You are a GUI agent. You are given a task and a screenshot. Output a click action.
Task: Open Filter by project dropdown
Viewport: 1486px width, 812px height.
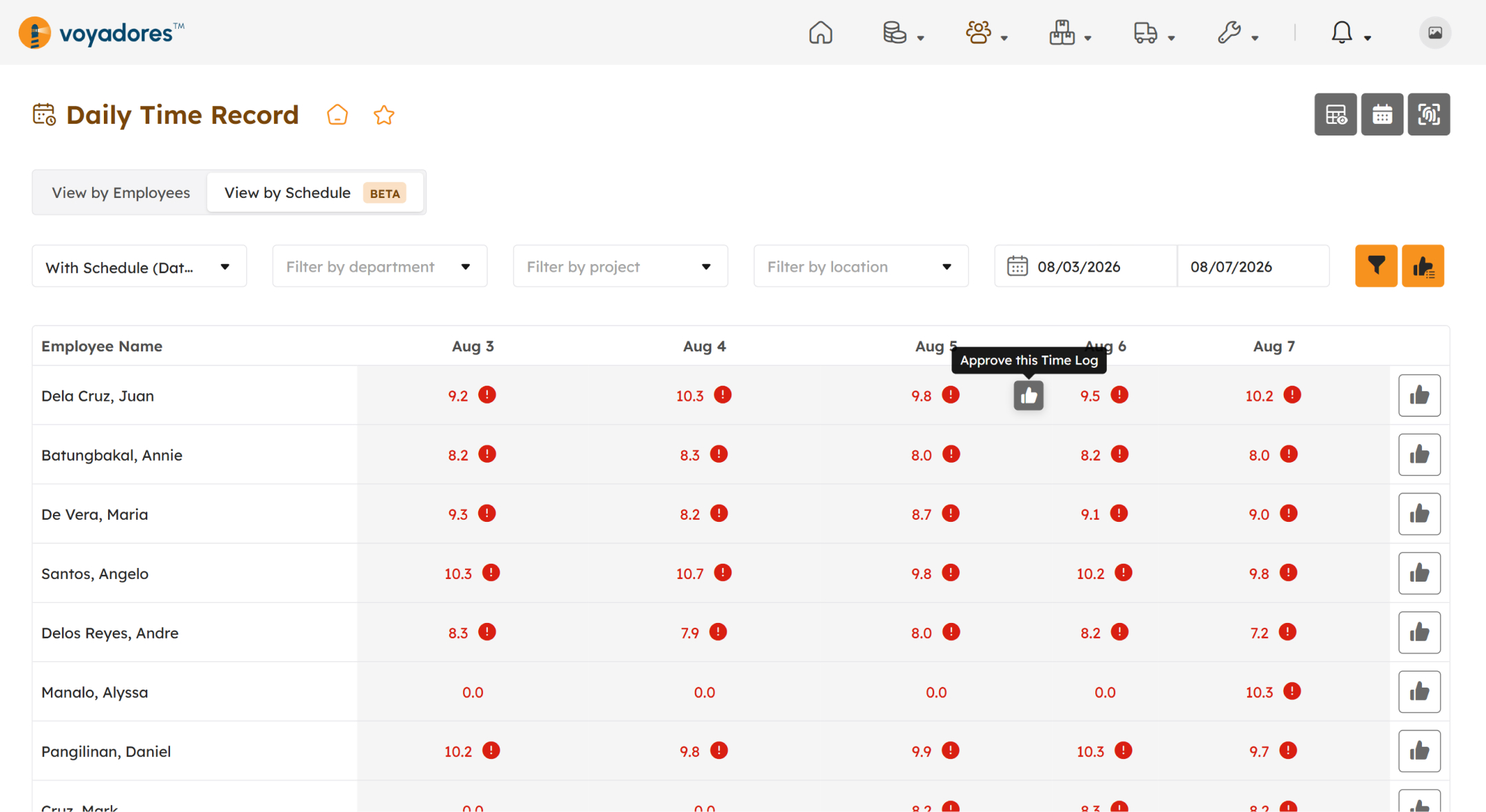coord(621,266)
